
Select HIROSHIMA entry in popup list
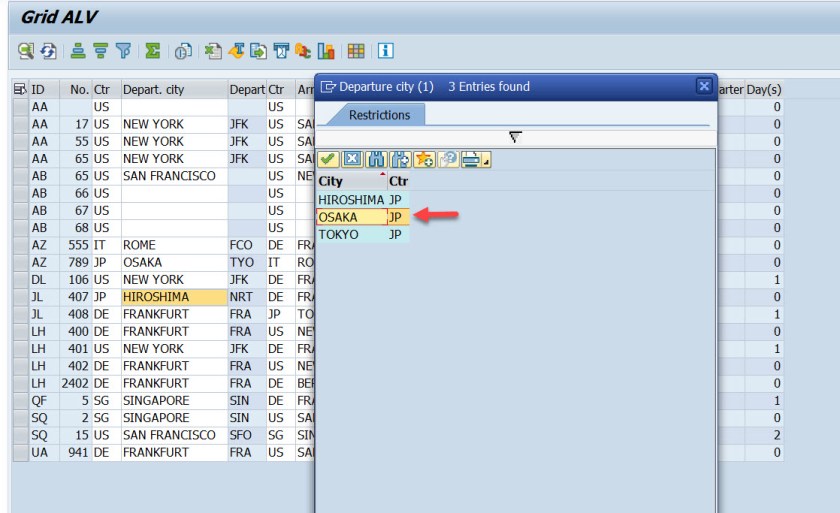coord(351,200)
